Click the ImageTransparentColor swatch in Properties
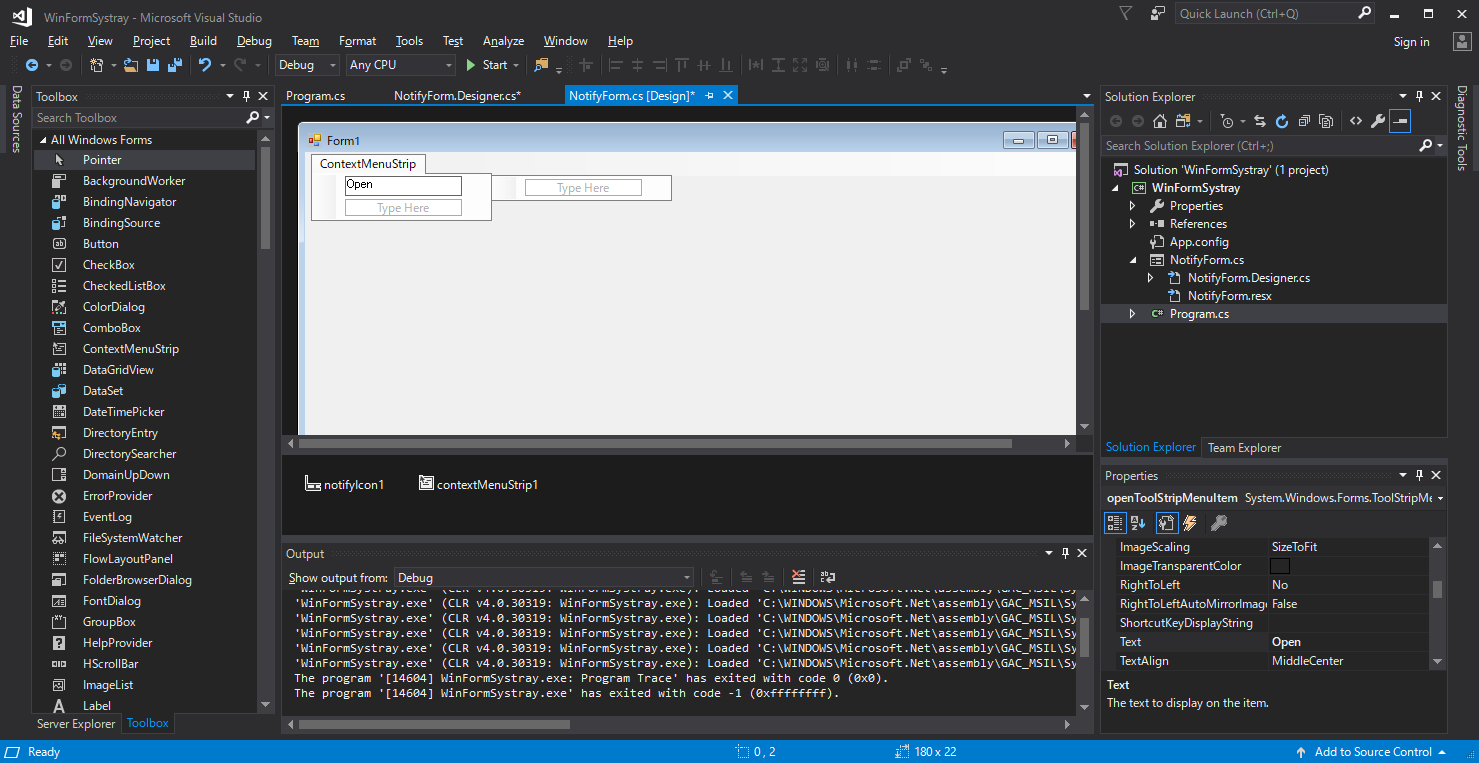This screenshot has width=1479, height=763. point(1280,566)
